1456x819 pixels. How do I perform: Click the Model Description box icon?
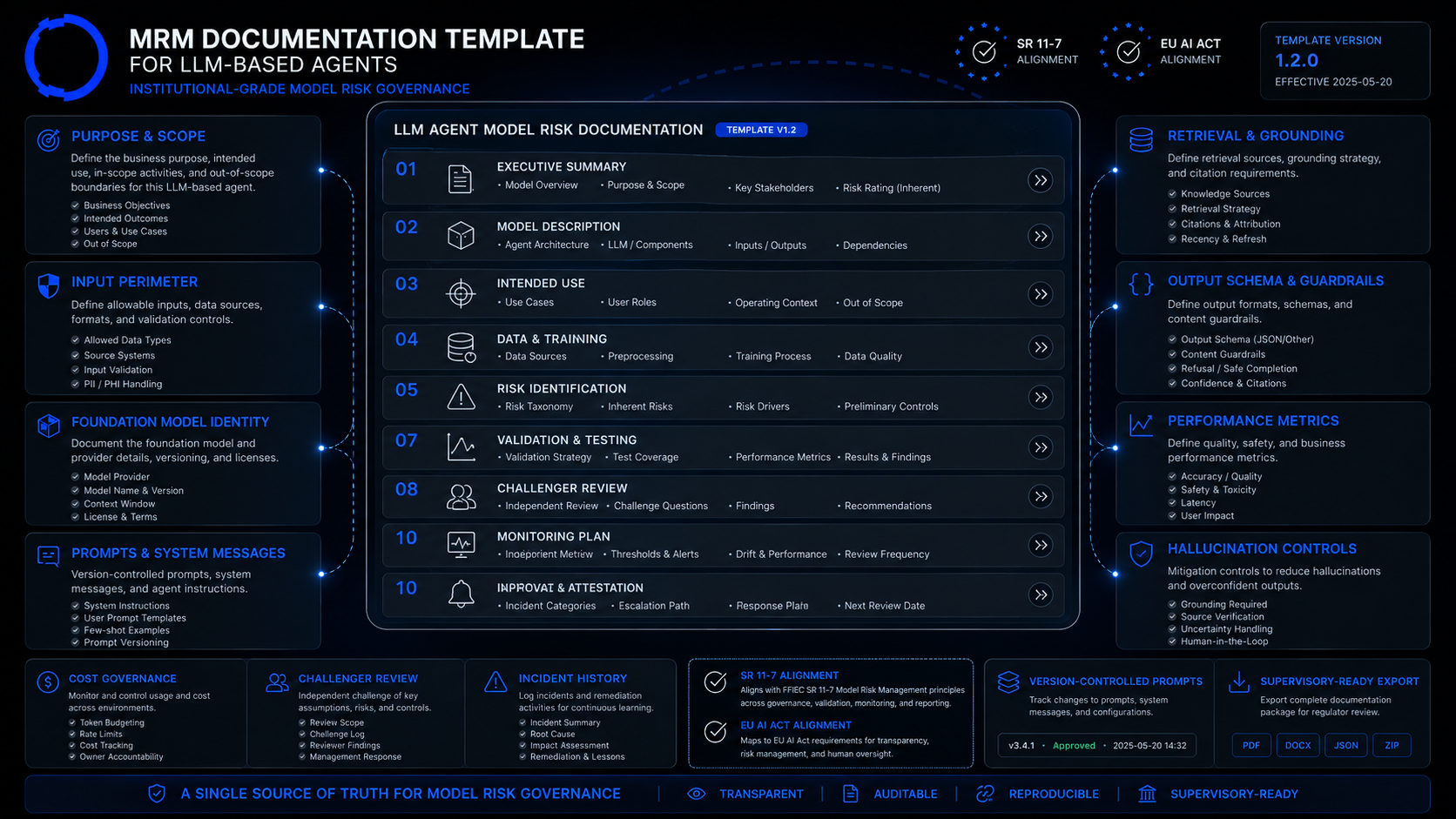[x=461, y=236]
